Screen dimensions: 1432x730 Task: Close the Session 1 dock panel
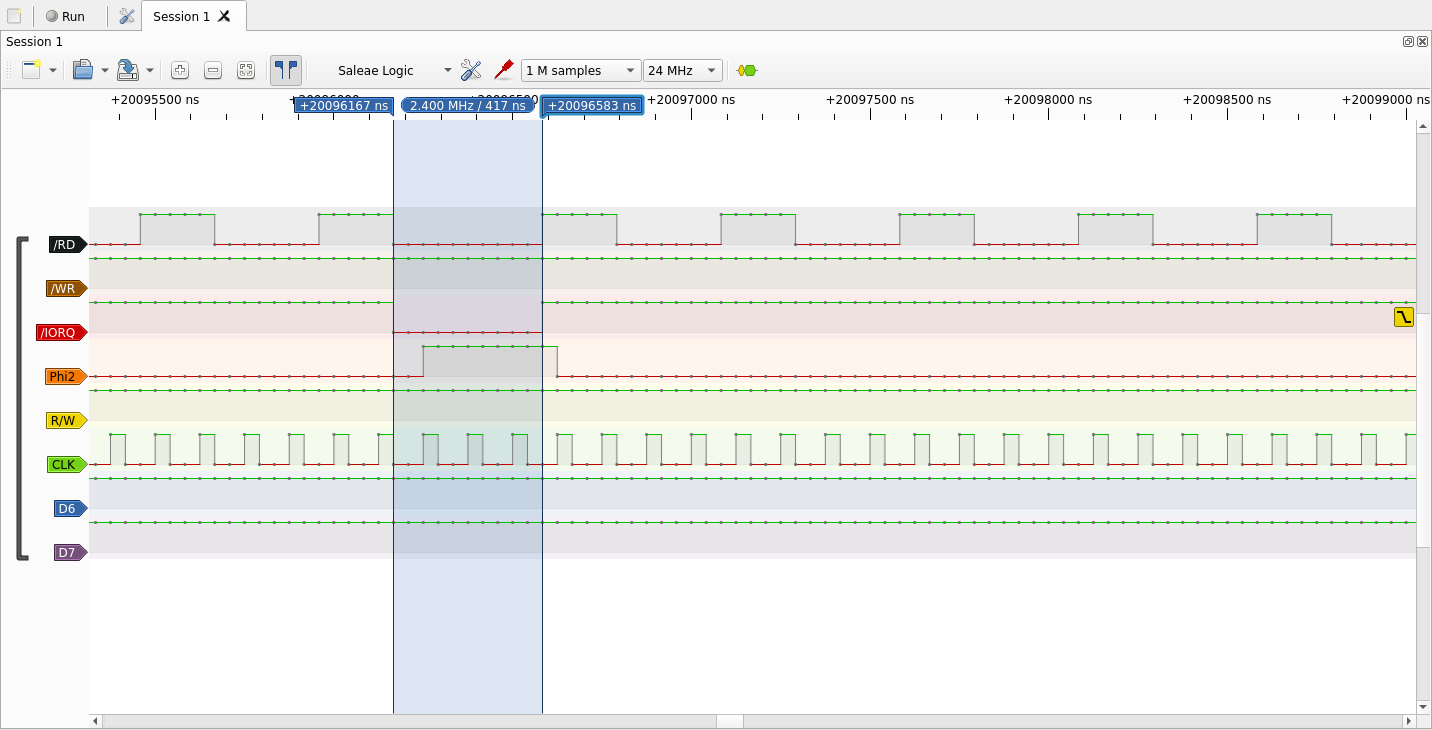1422,41
